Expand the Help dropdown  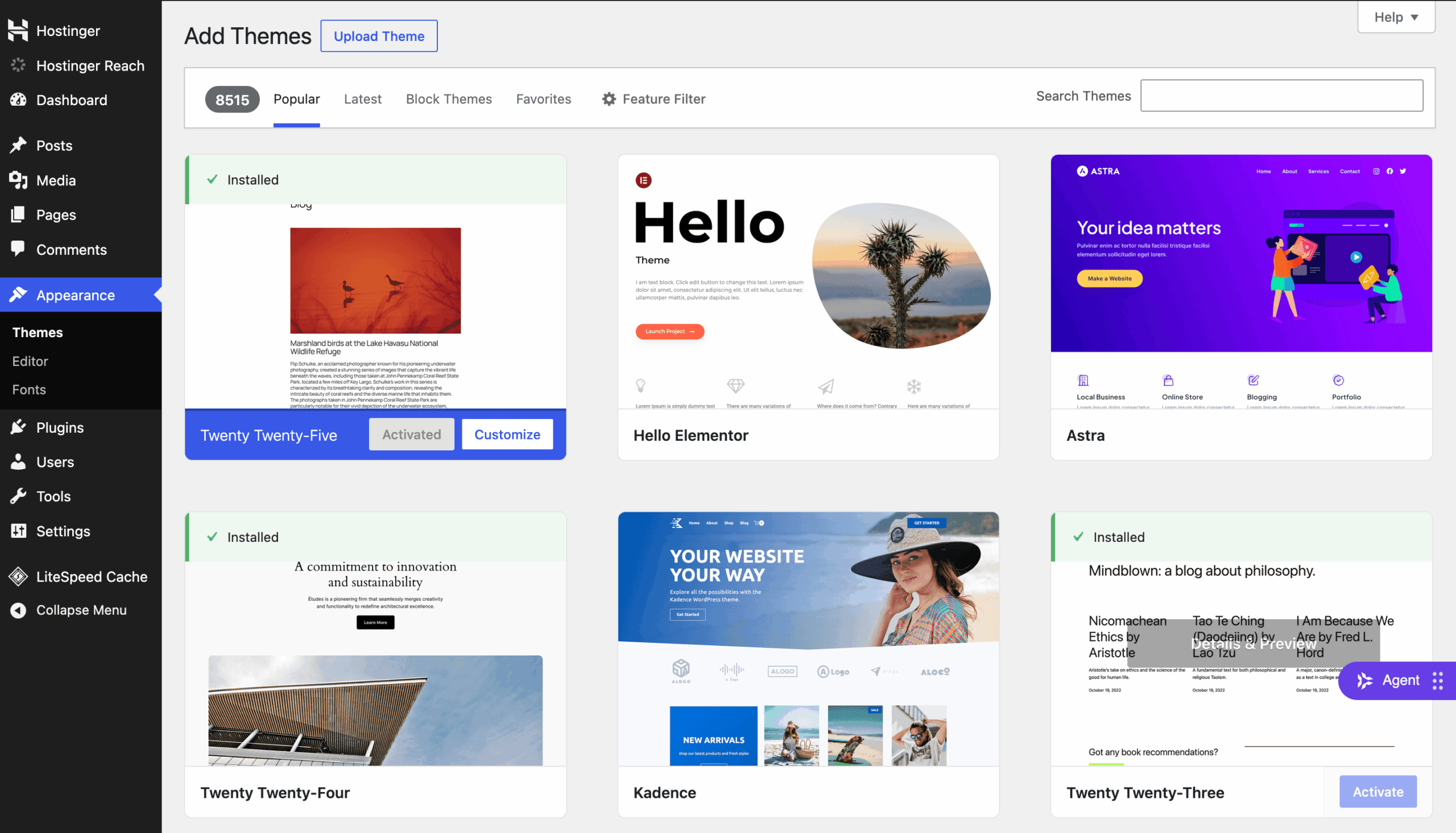[1396, 17]
